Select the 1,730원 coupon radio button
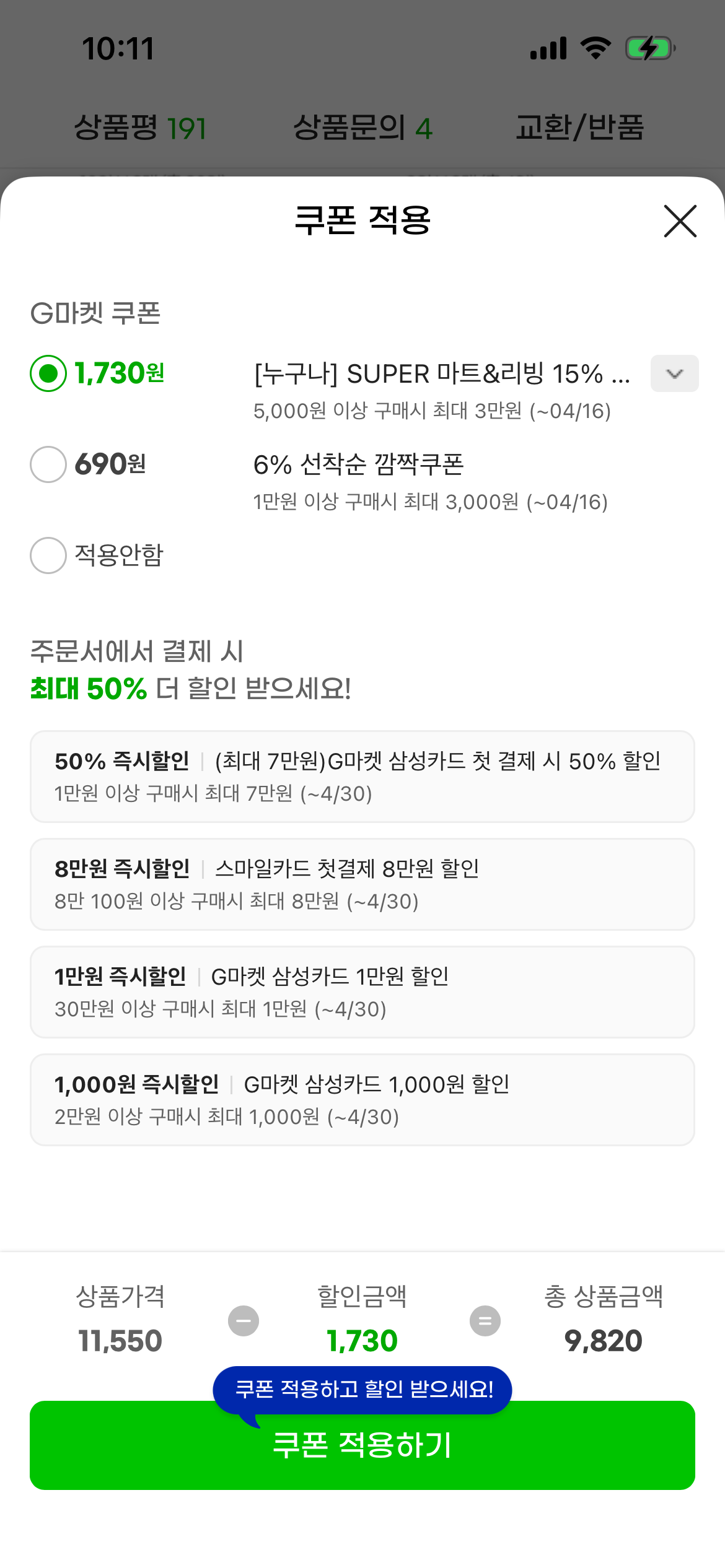 (x=48, y=373)
